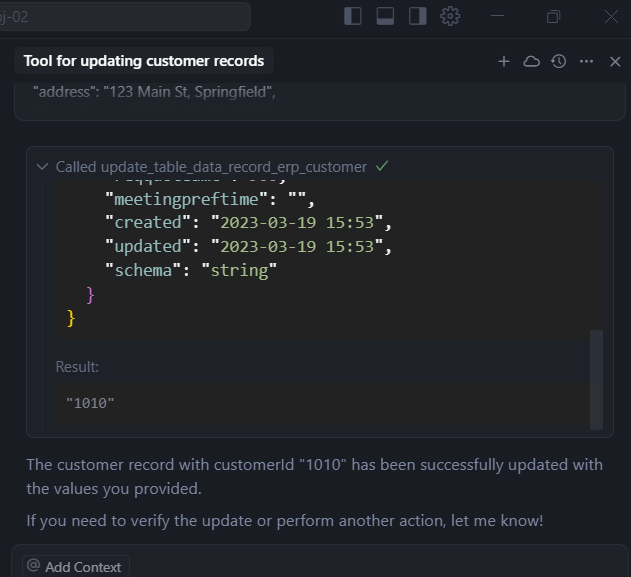Image resolution: width=631 pixels, height=577 pixels.
Task: Click the 'successfully updated' confirmation message
Action: pos(315,477)
